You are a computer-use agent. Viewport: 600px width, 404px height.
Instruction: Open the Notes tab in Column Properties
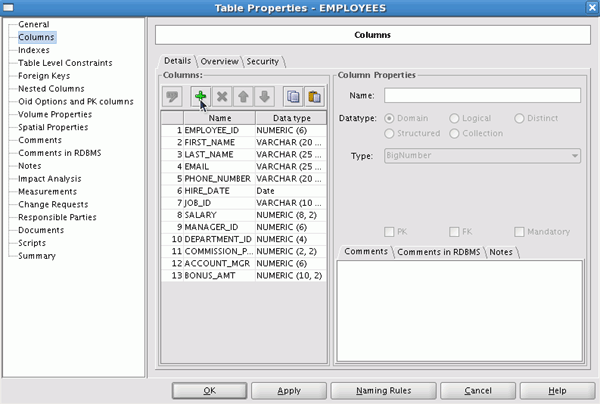click(501, 252)
